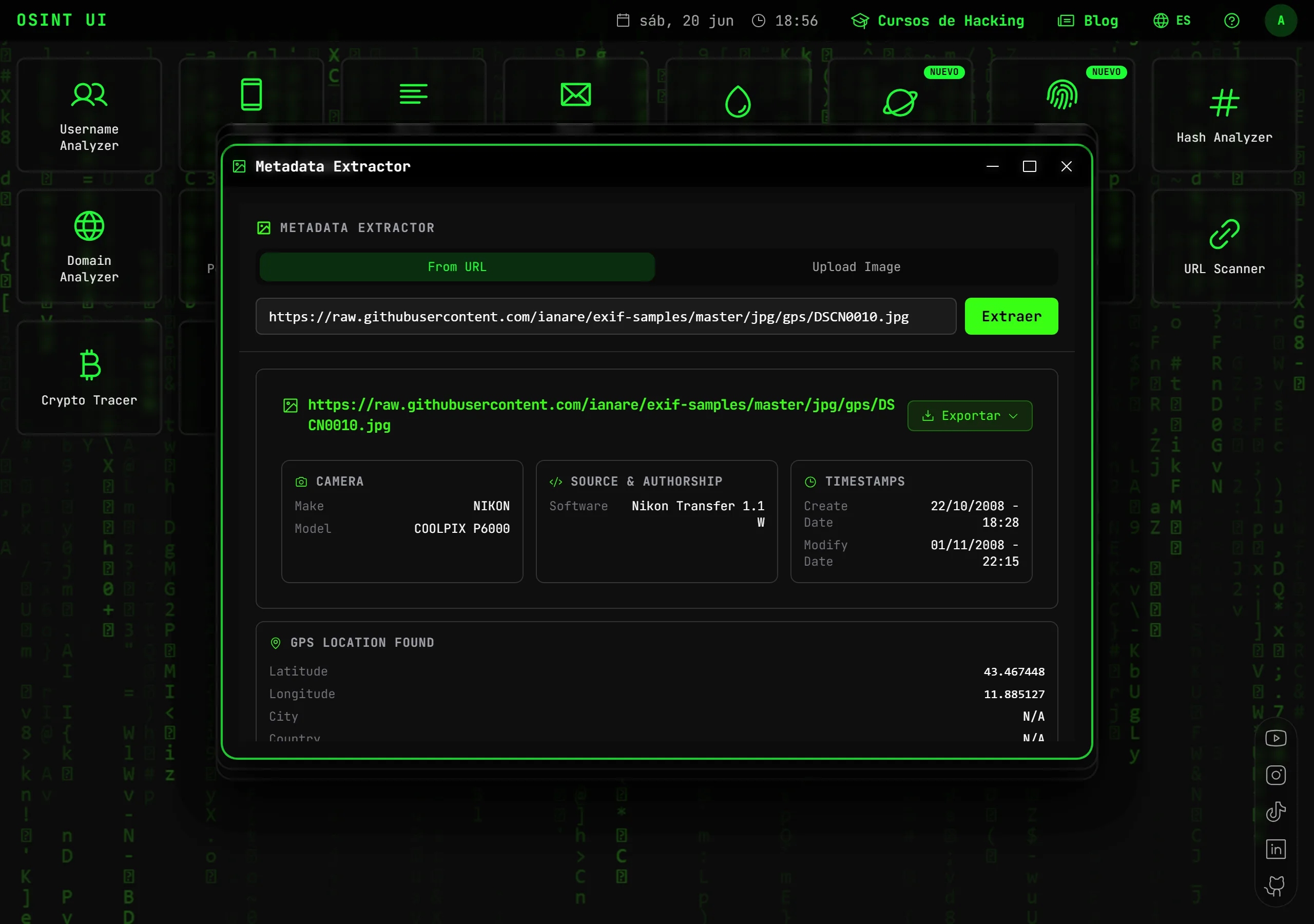1314x924 pixels.
Task: Click the planet tool icon marked NUEVO
Action: click(900, 103)
